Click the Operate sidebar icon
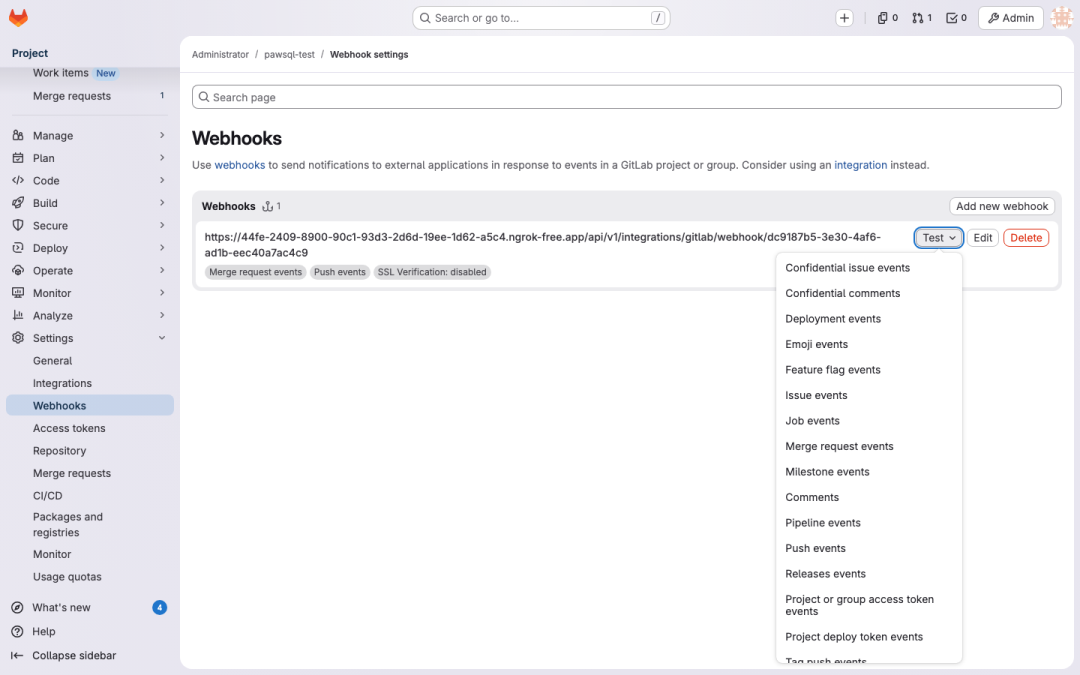 (x=18, y=271)
